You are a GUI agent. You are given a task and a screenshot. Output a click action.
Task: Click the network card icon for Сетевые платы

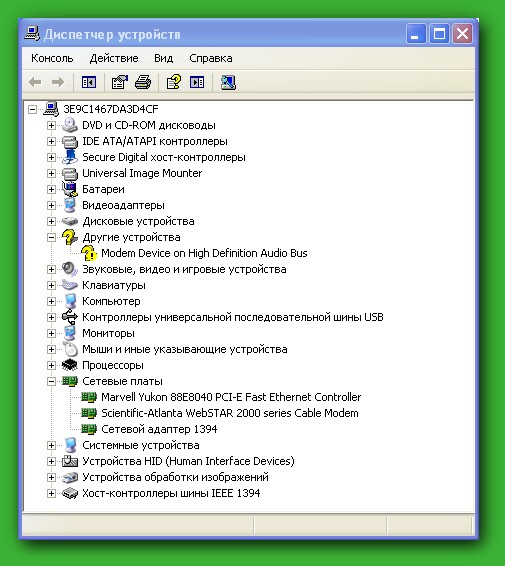70,381
